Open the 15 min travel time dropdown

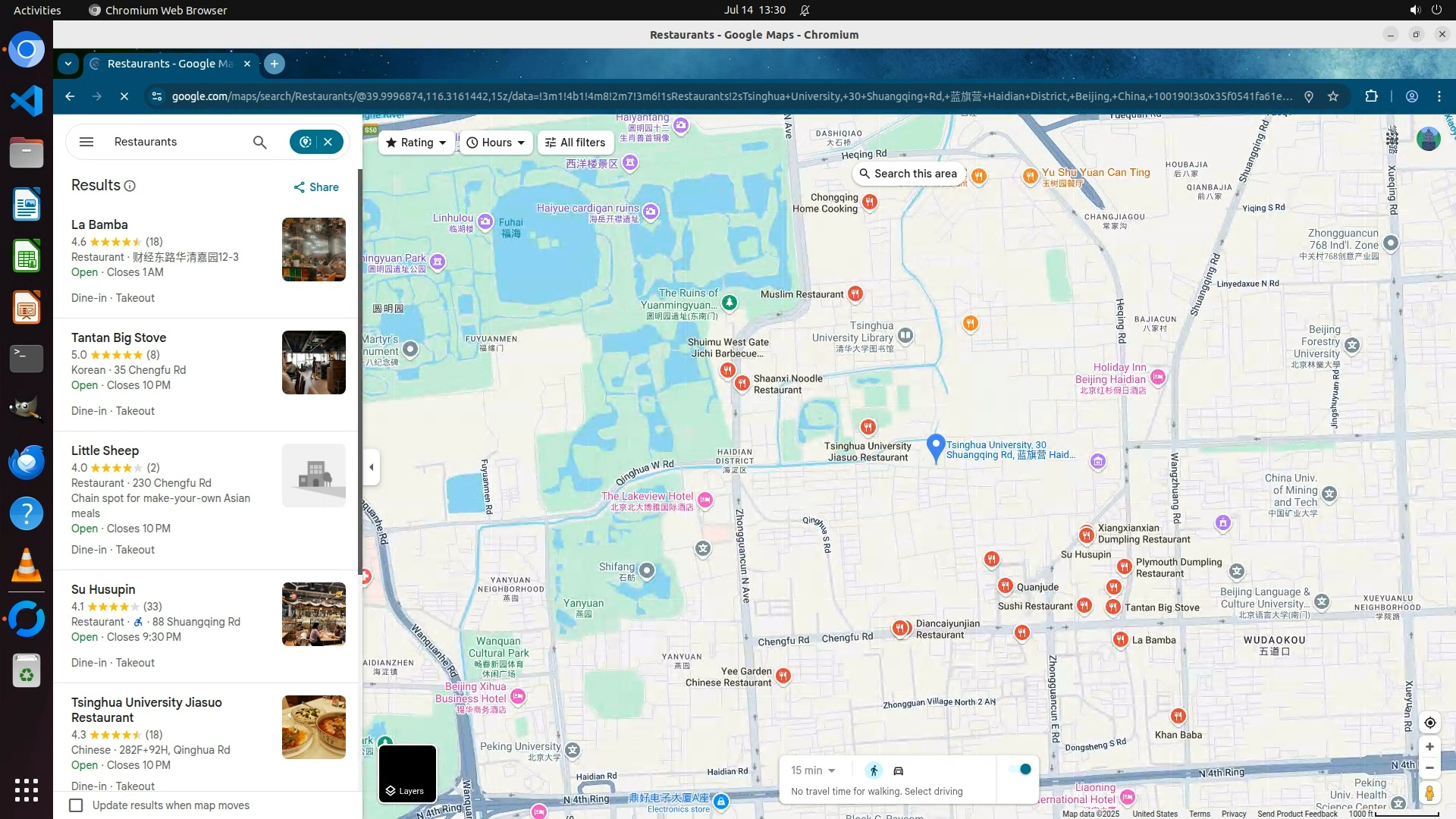click(x=813, y=770)
